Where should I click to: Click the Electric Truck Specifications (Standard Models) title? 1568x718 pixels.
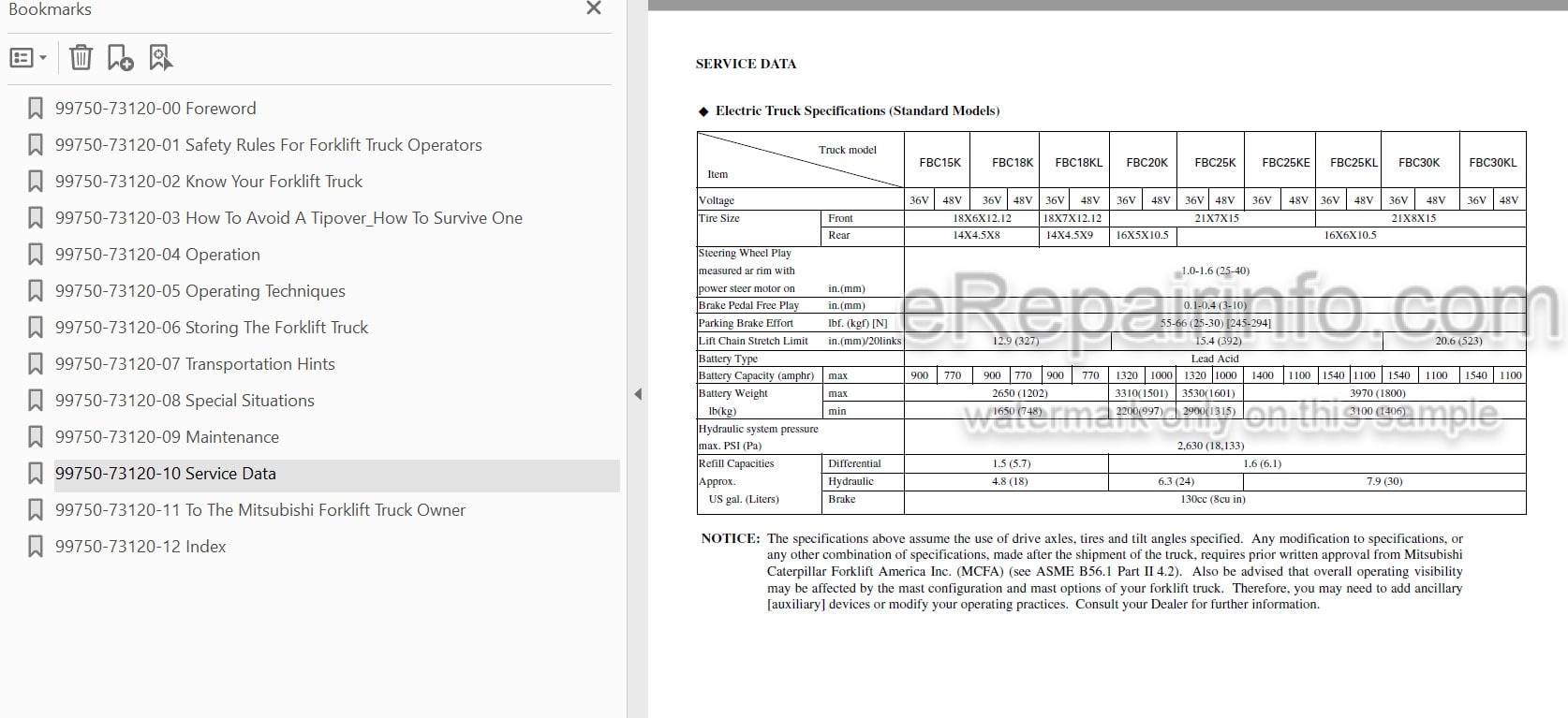tap(857, 110)
